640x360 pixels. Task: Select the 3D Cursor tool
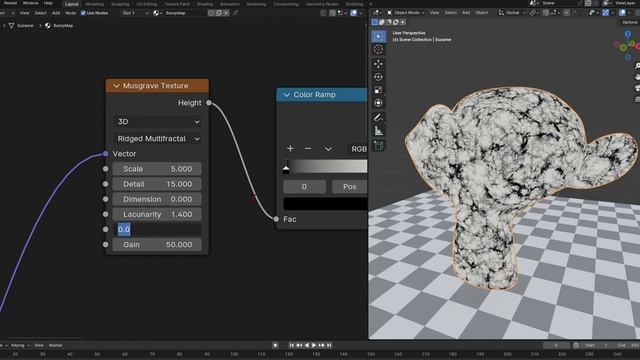[378, 49]
